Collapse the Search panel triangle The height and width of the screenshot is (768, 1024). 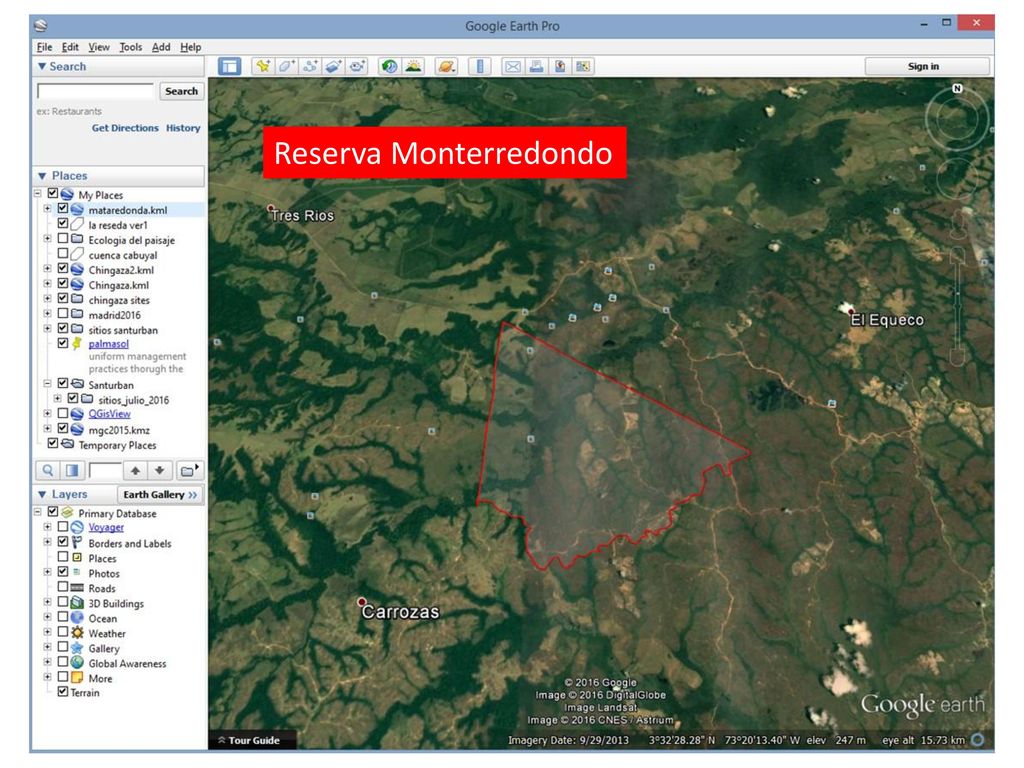(42, 66)
